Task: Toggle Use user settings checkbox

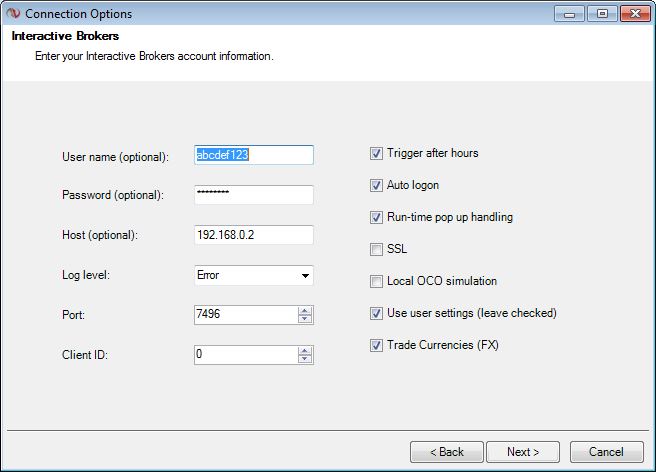Action: point(376,313)
